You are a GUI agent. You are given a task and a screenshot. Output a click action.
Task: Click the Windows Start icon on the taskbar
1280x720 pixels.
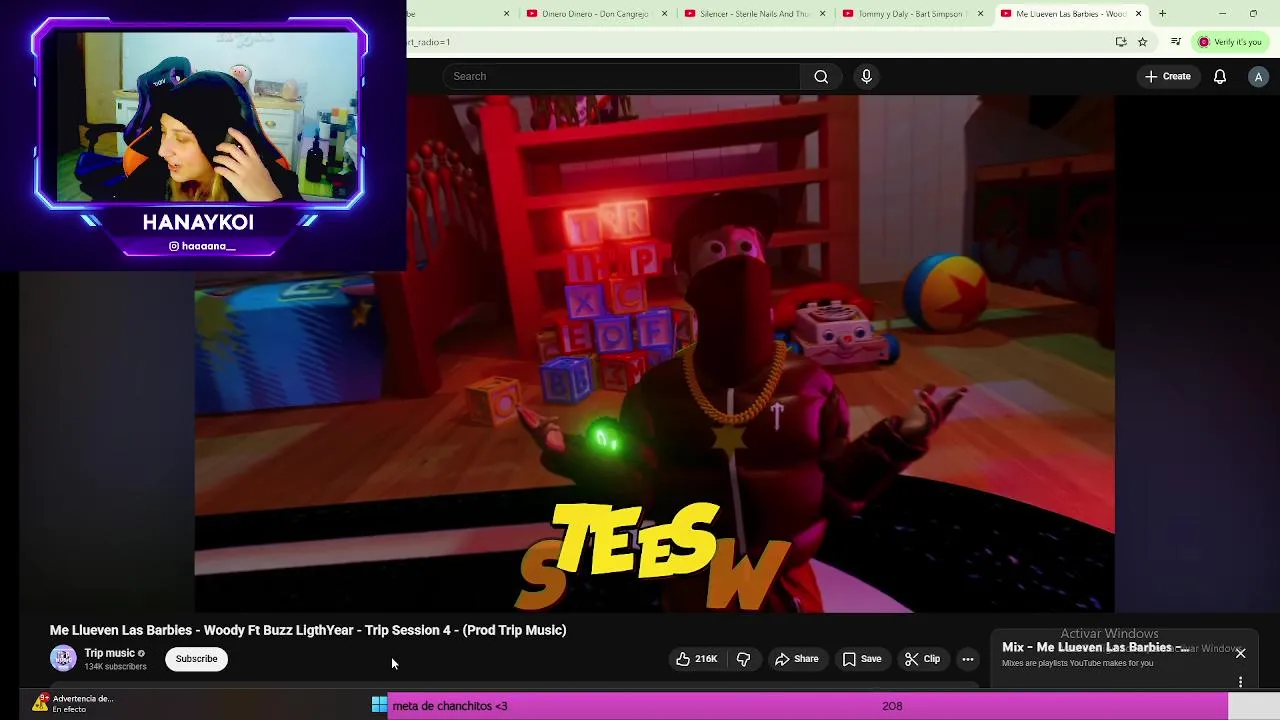tap(379, 705)
